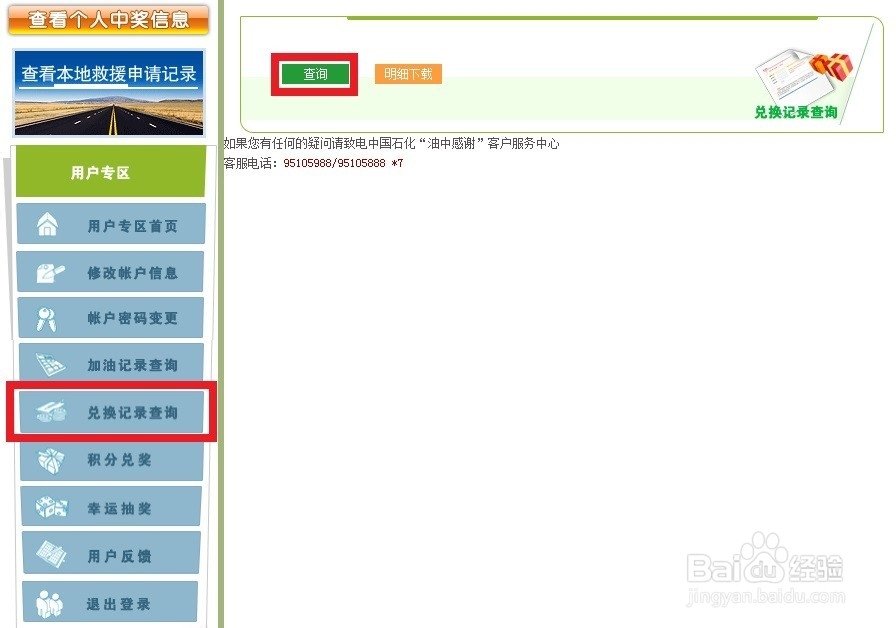Viewport: 896px width, 628px height.
Task: Open 修改帐户信息 menu label
Action: [133, 273]
